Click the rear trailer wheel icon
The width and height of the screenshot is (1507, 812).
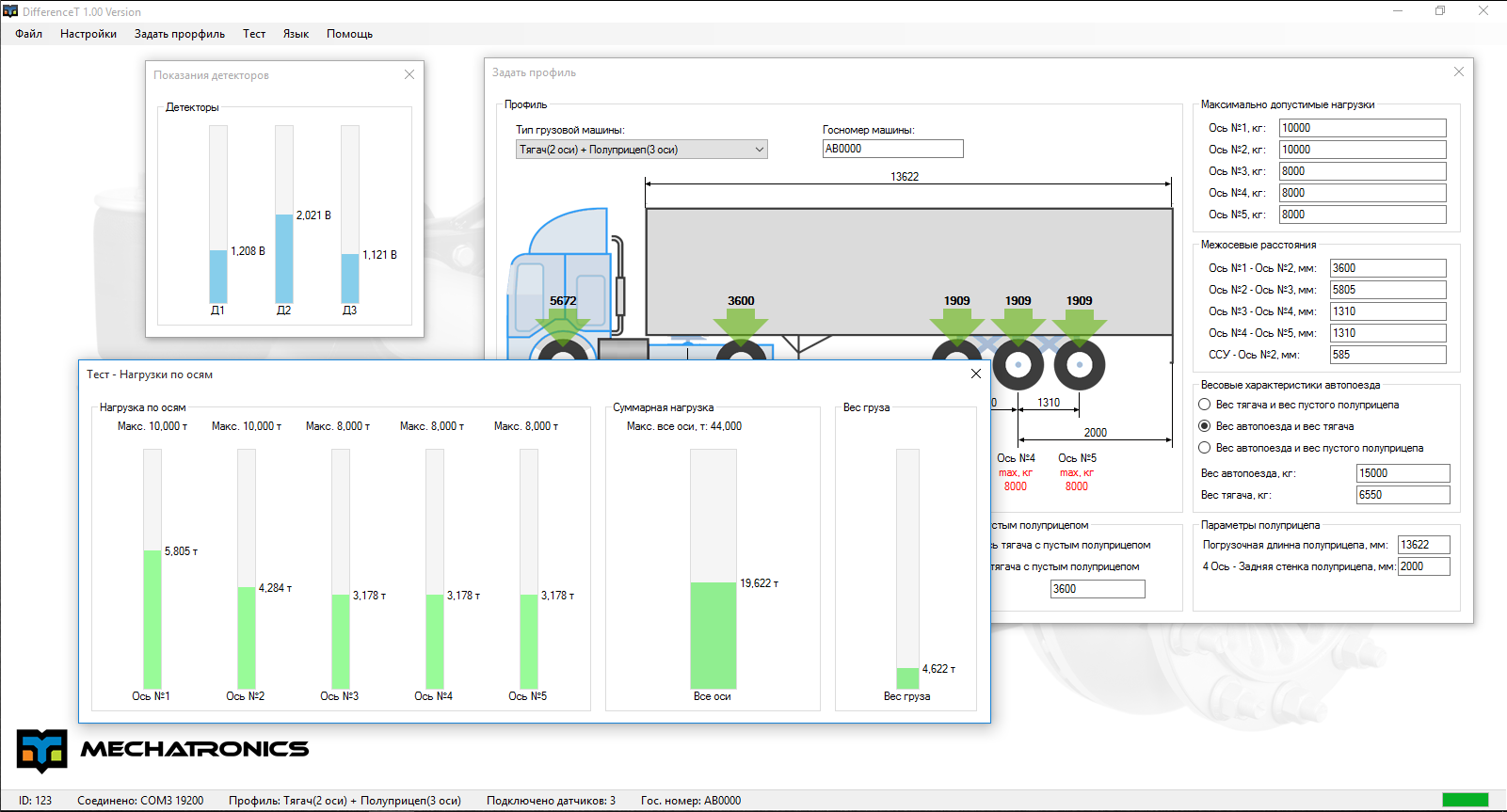[x=1079, y=365]
